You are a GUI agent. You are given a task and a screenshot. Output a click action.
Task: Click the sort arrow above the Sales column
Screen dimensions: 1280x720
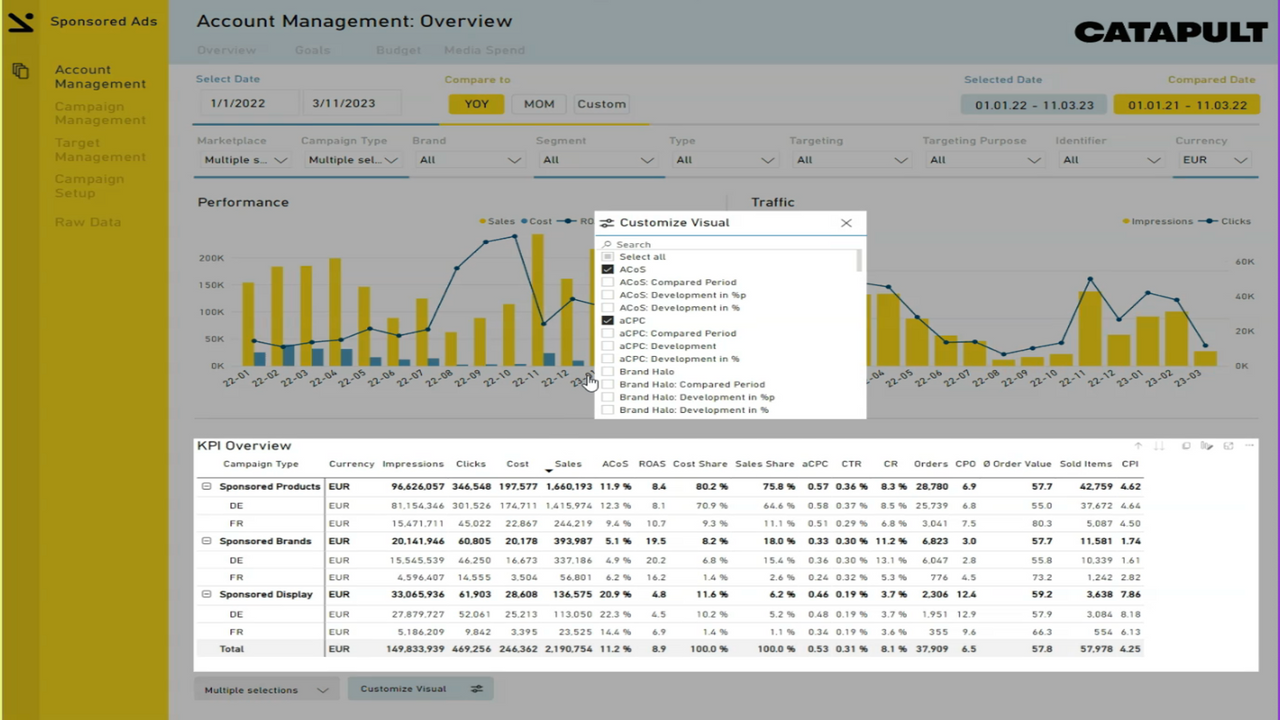pos(549,471)
